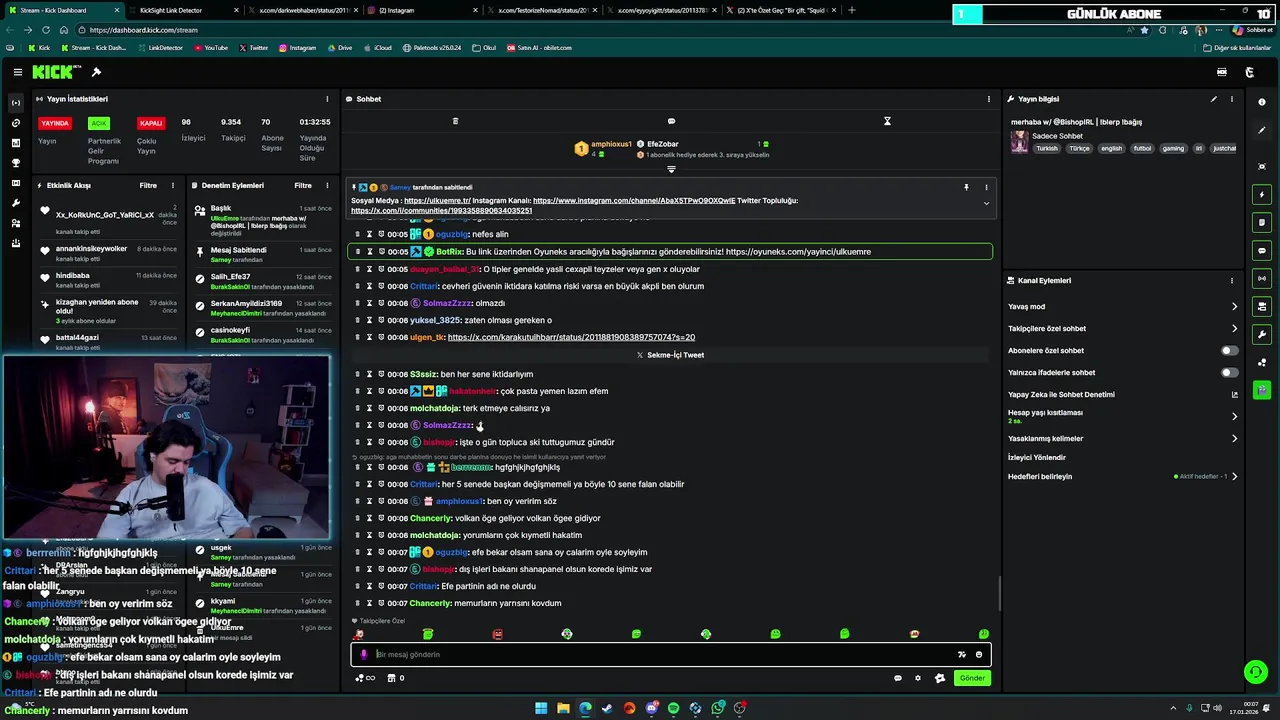Open Yapay Zeka ile Sohbet Denetimi
The image size is (1280, 720).
tap(1122, 395)
